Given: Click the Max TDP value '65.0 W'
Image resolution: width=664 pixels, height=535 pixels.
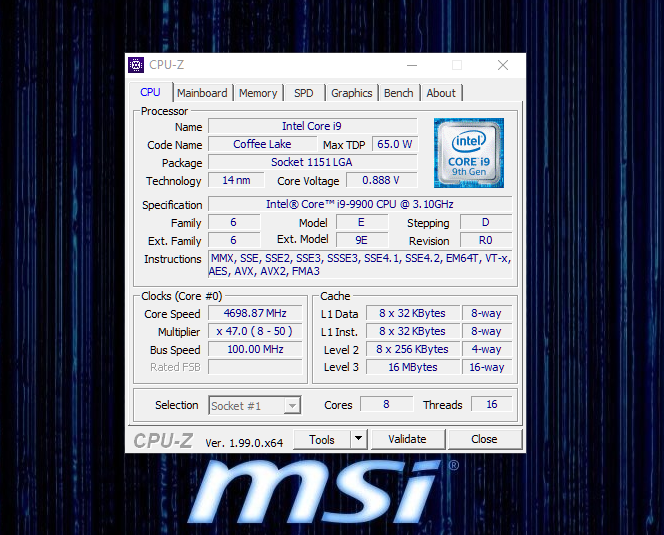Looking at the screenshot, I should (394, 144).
